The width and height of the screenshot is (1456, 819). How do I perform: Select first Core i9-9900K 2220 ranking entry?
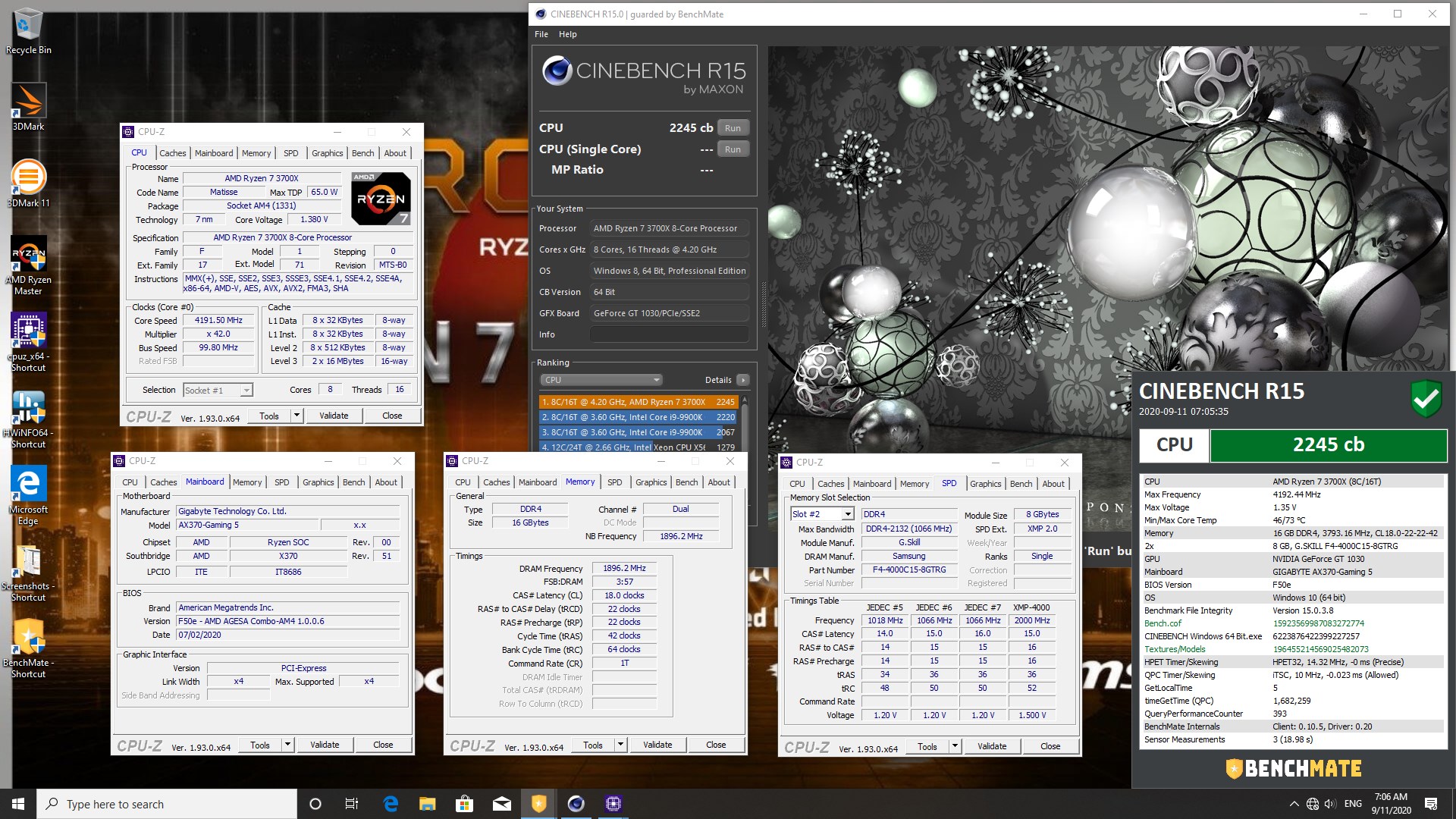point(638,417)
